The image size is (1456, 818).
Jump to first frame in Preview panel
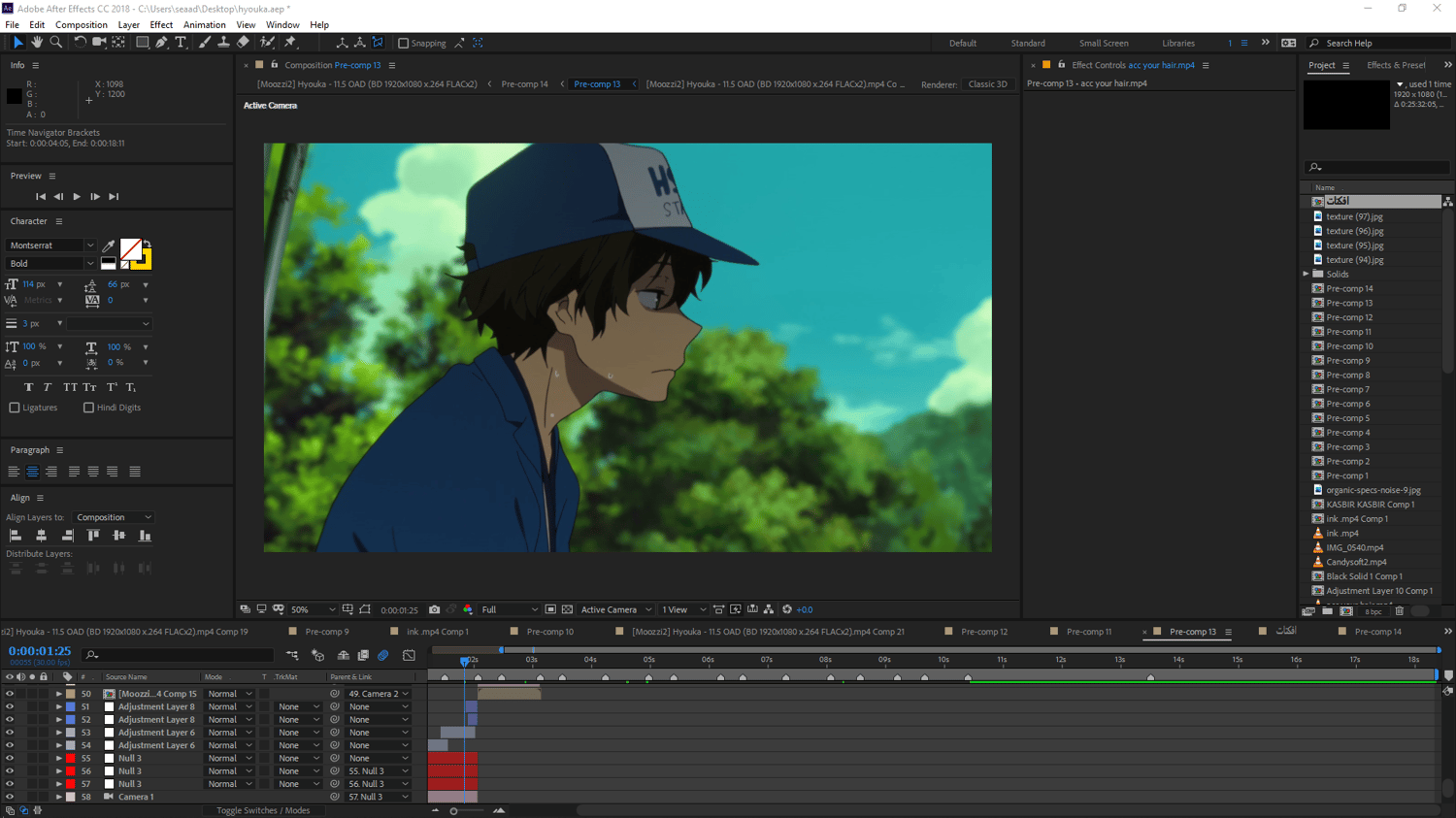coord(41,197)
